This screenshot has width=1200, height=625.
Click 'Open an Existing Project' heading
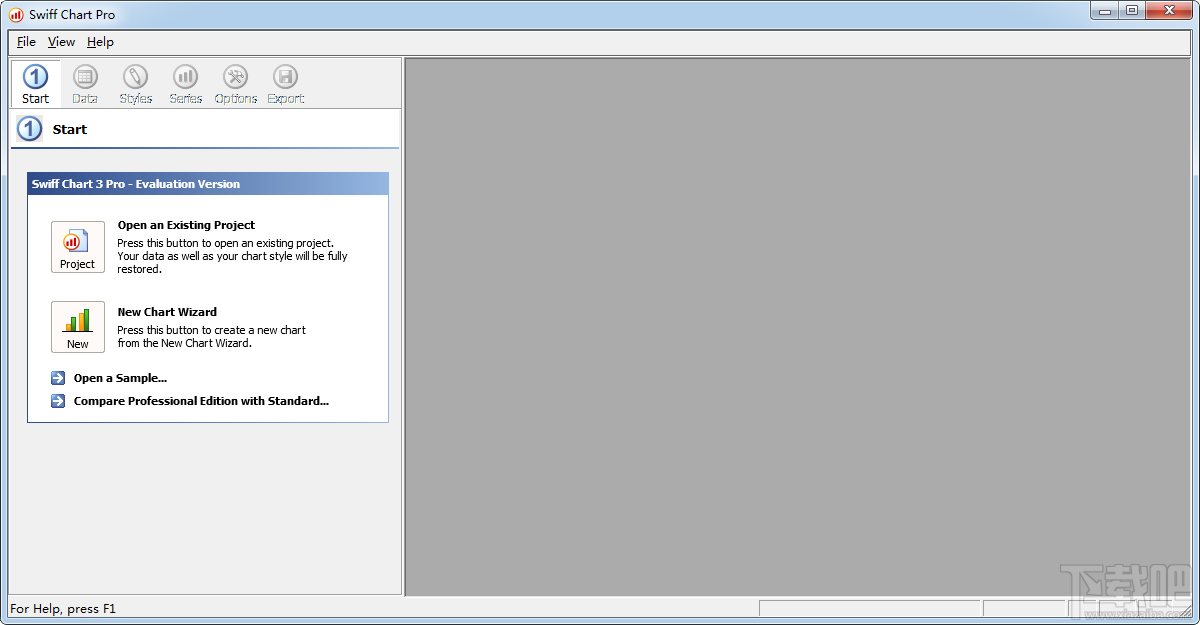tap(186, 225)
